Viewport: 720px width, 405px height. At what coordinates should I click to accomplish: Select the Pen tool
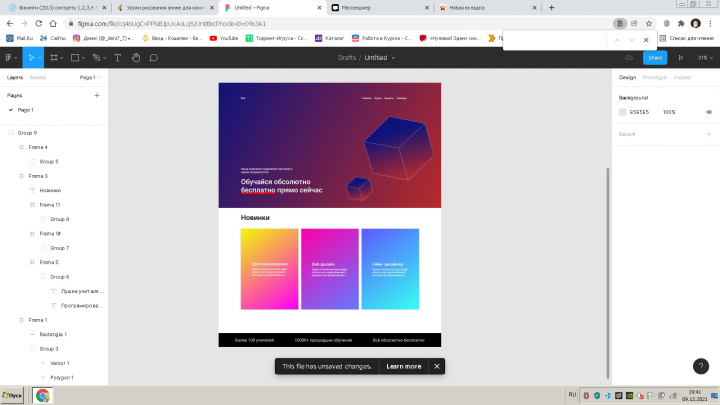pos(96,58)
